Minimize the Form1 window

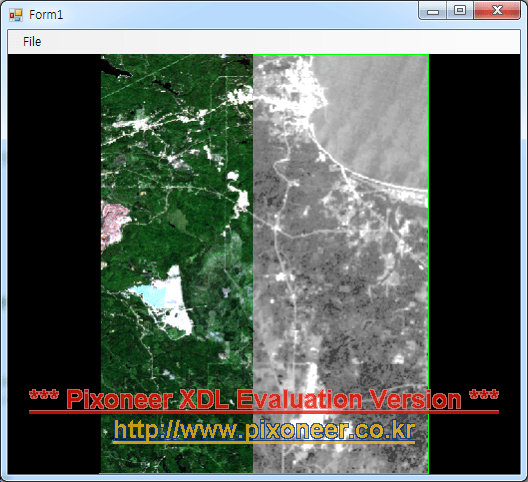pos(433,11)
